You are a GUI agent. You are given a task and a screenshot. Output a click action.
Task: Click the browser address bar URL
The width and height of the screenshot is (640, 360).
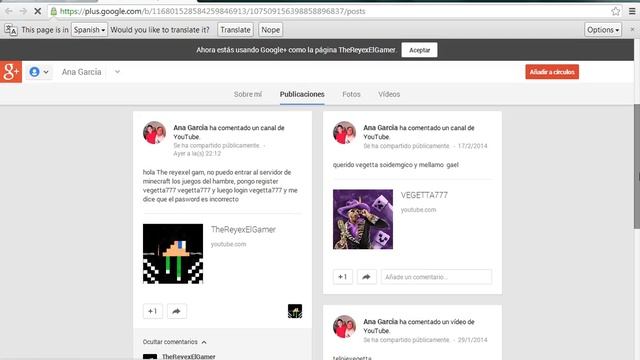pos(212,11)
